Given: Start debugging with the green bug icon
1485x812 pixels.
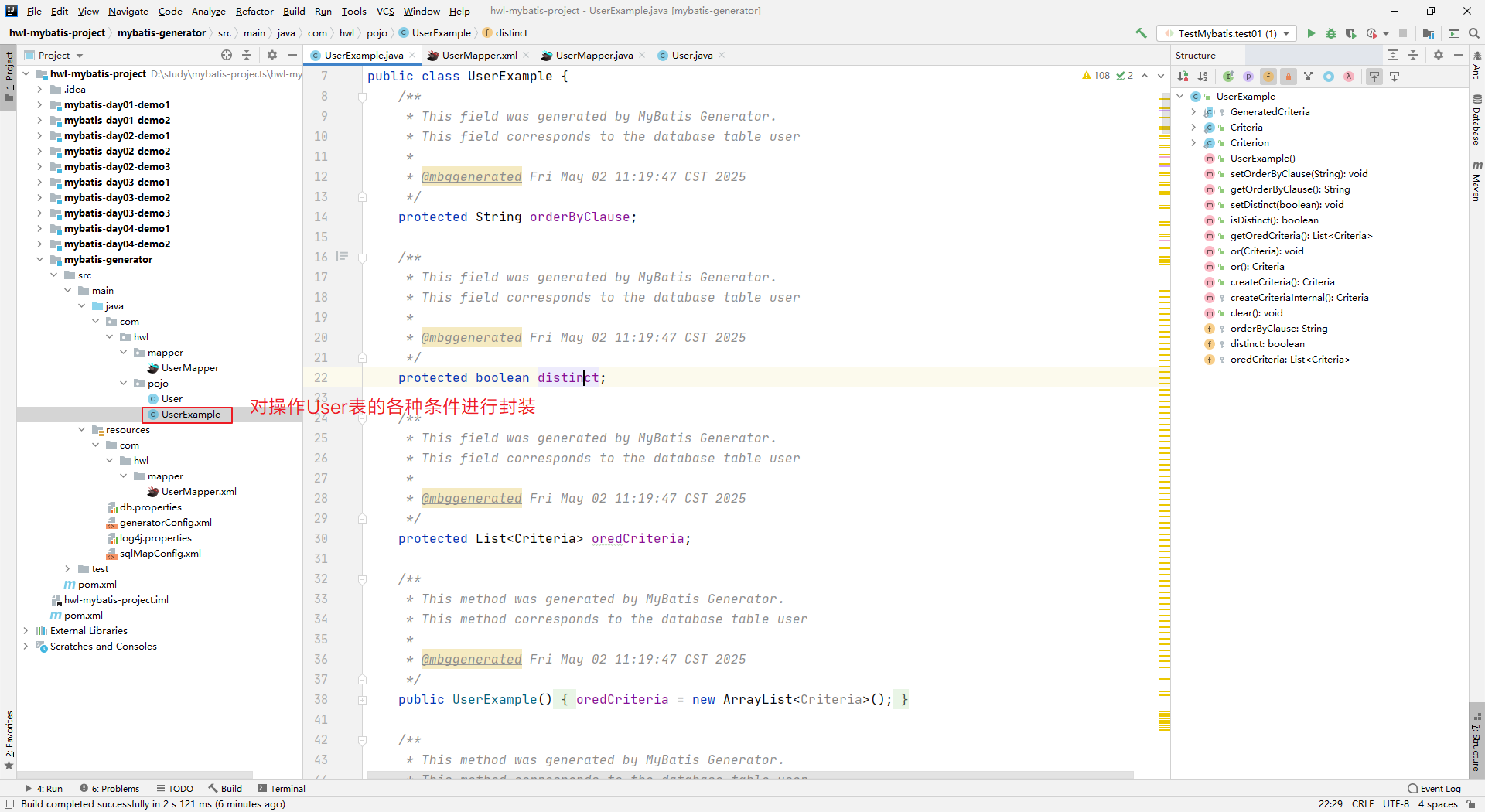Looking at the screenshot, I should coord(1331,33).
